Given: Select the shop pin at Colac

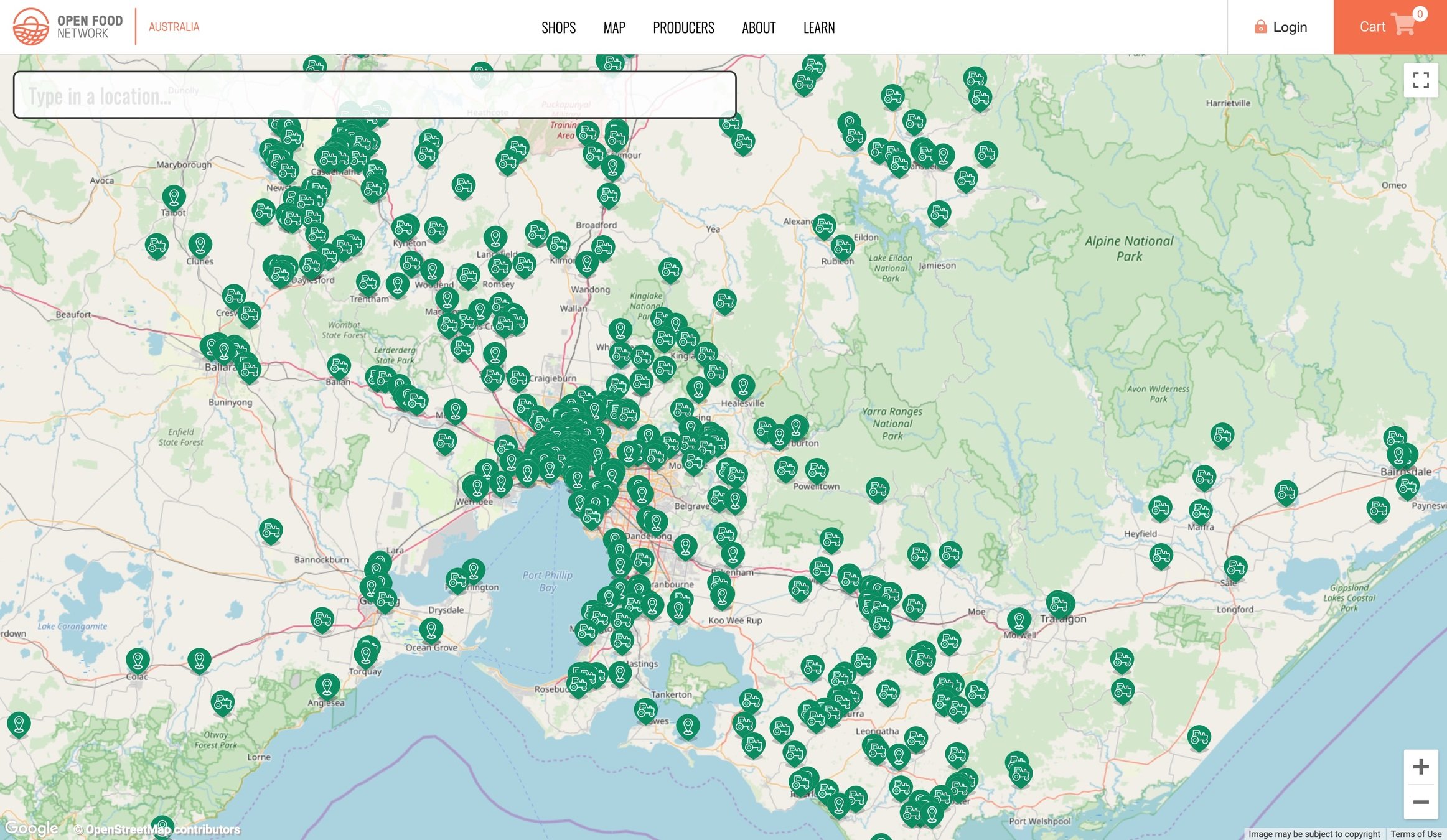Looking at the screenshot, I should coord(138,660).
